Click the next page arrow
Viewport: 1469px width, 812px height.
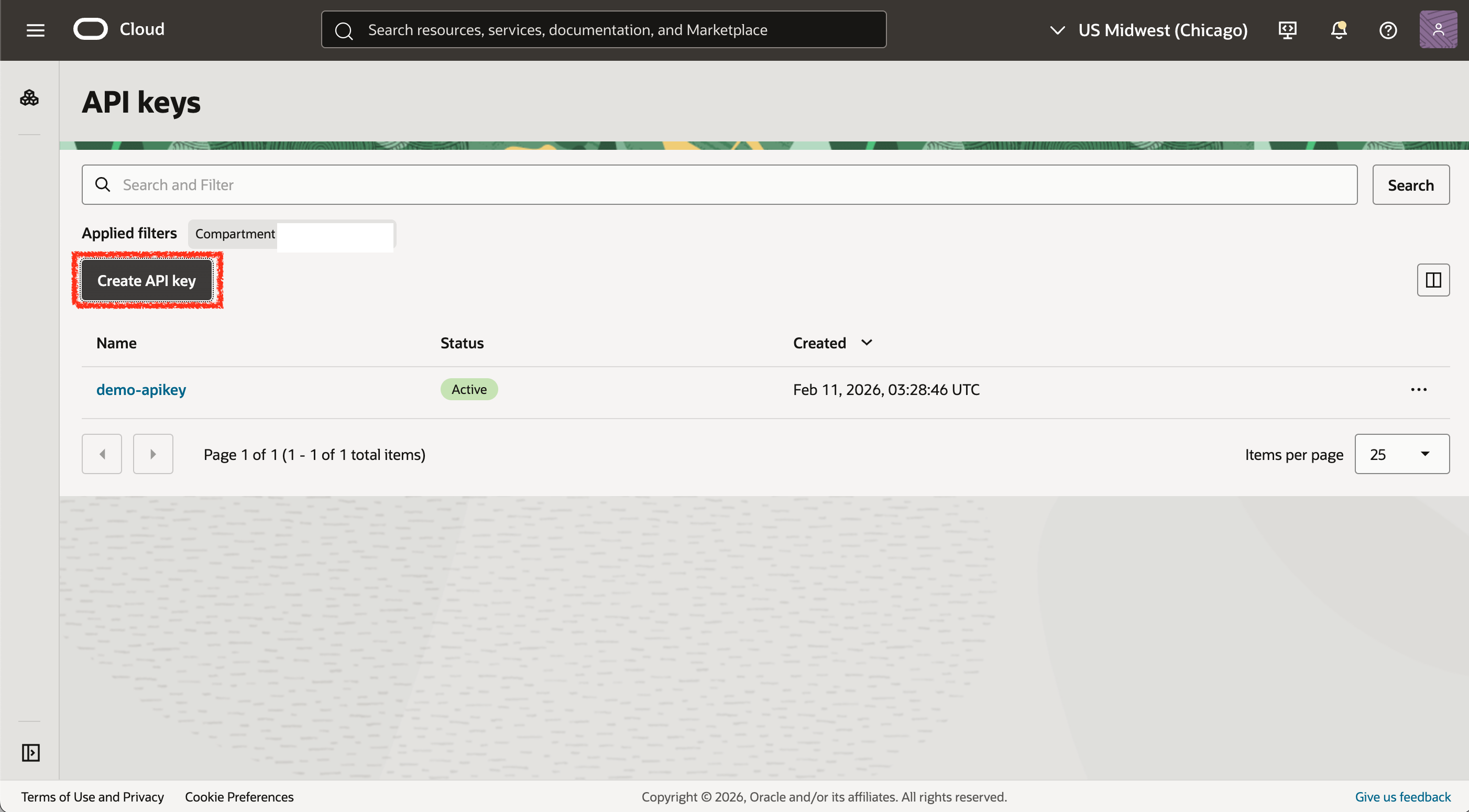click(x=153, y=453)
